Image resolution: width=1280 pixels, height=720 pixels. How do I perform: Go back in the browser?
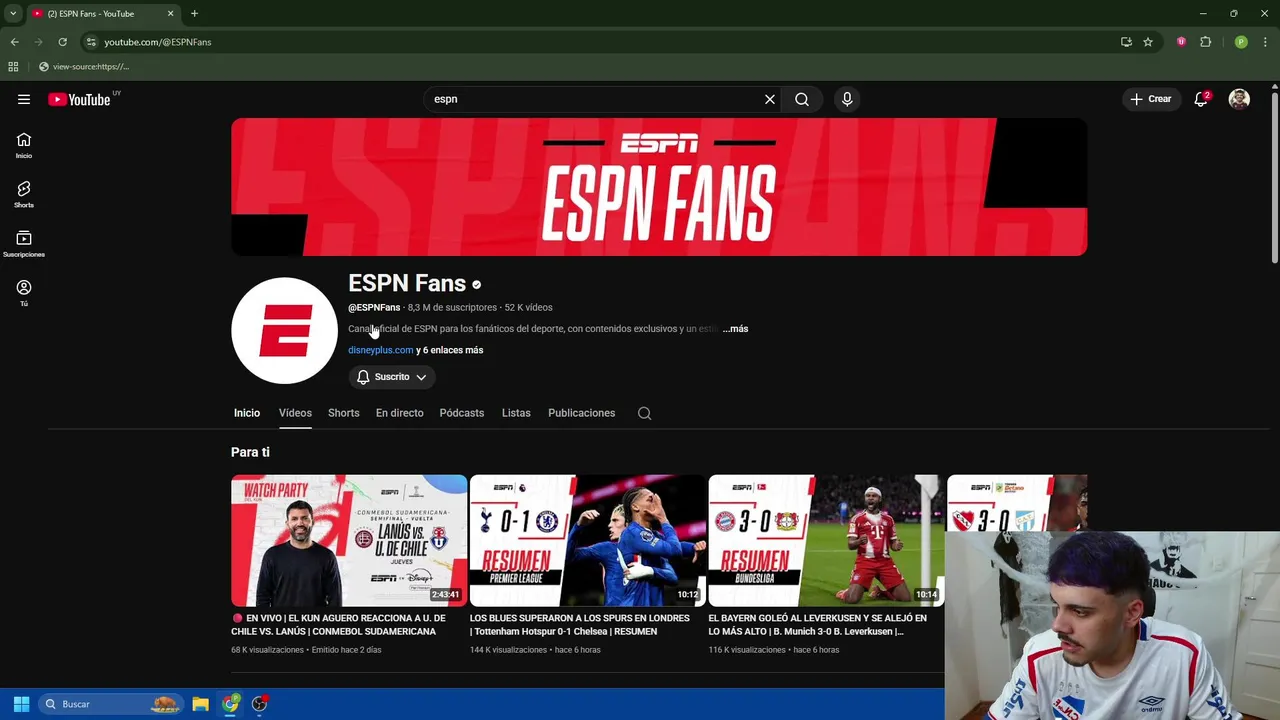[x=14, y=42]
